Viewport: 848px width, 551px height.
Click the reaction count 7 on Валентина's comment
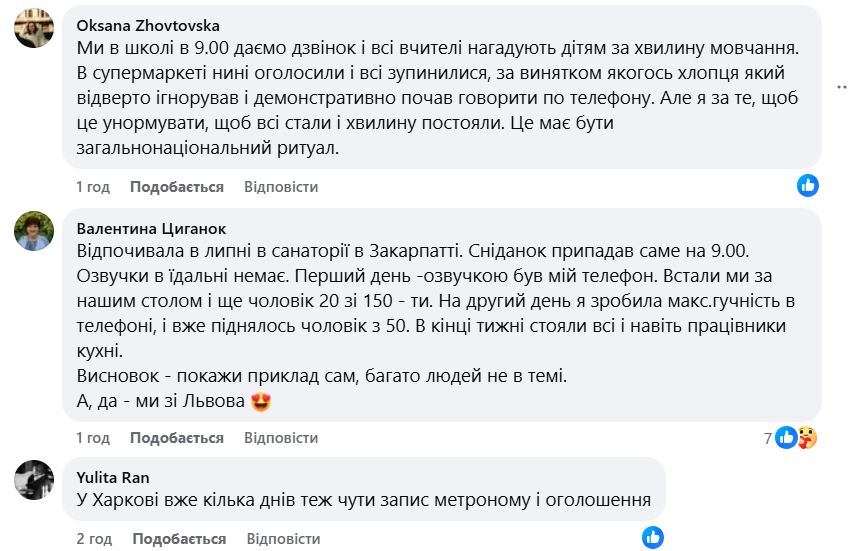pos(768,438)
